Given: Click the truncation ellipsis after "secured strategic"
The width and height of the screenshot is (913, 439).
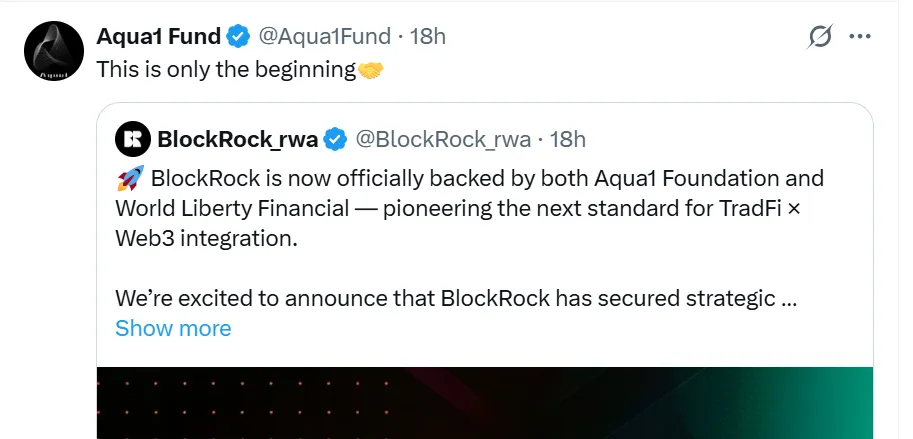Looking at the screenshot, I should click(787, 298).
